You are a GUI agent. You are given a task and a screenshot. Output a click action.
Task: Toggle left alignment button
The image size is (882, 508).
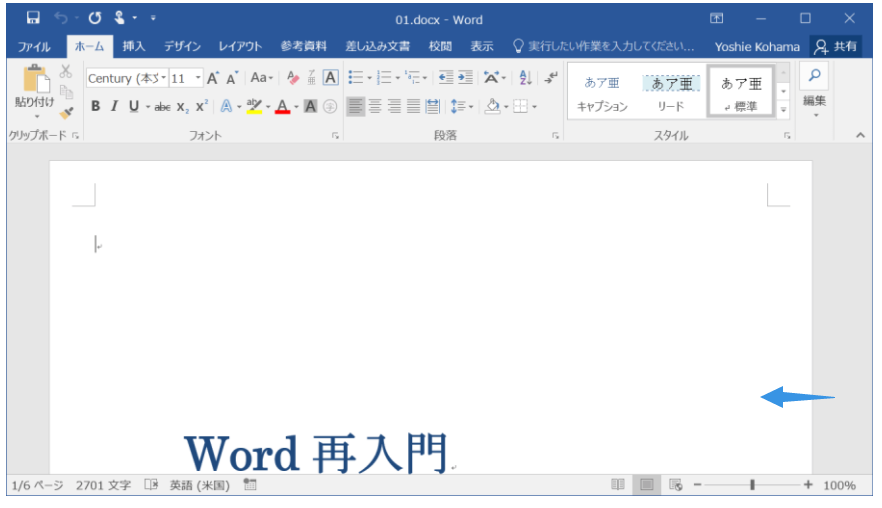point(356,106)
